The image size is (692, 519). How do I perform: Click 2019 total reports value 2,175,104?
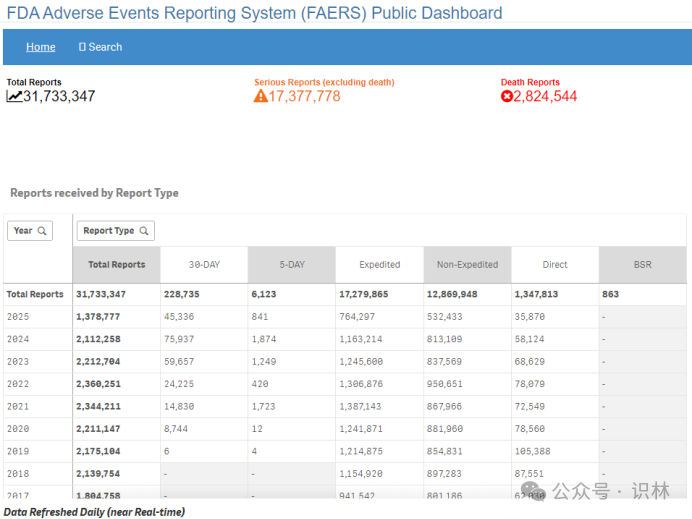(x=98, y=451)
